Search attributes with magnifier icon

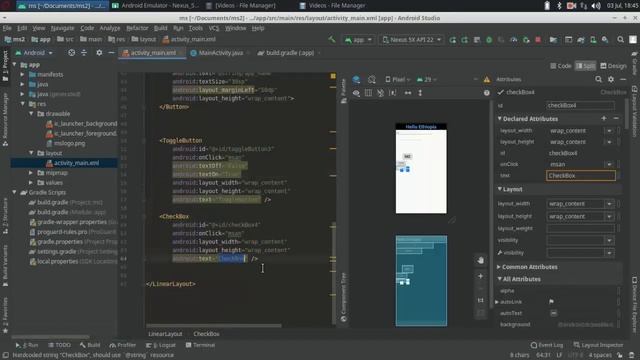(x=598, y=79)
